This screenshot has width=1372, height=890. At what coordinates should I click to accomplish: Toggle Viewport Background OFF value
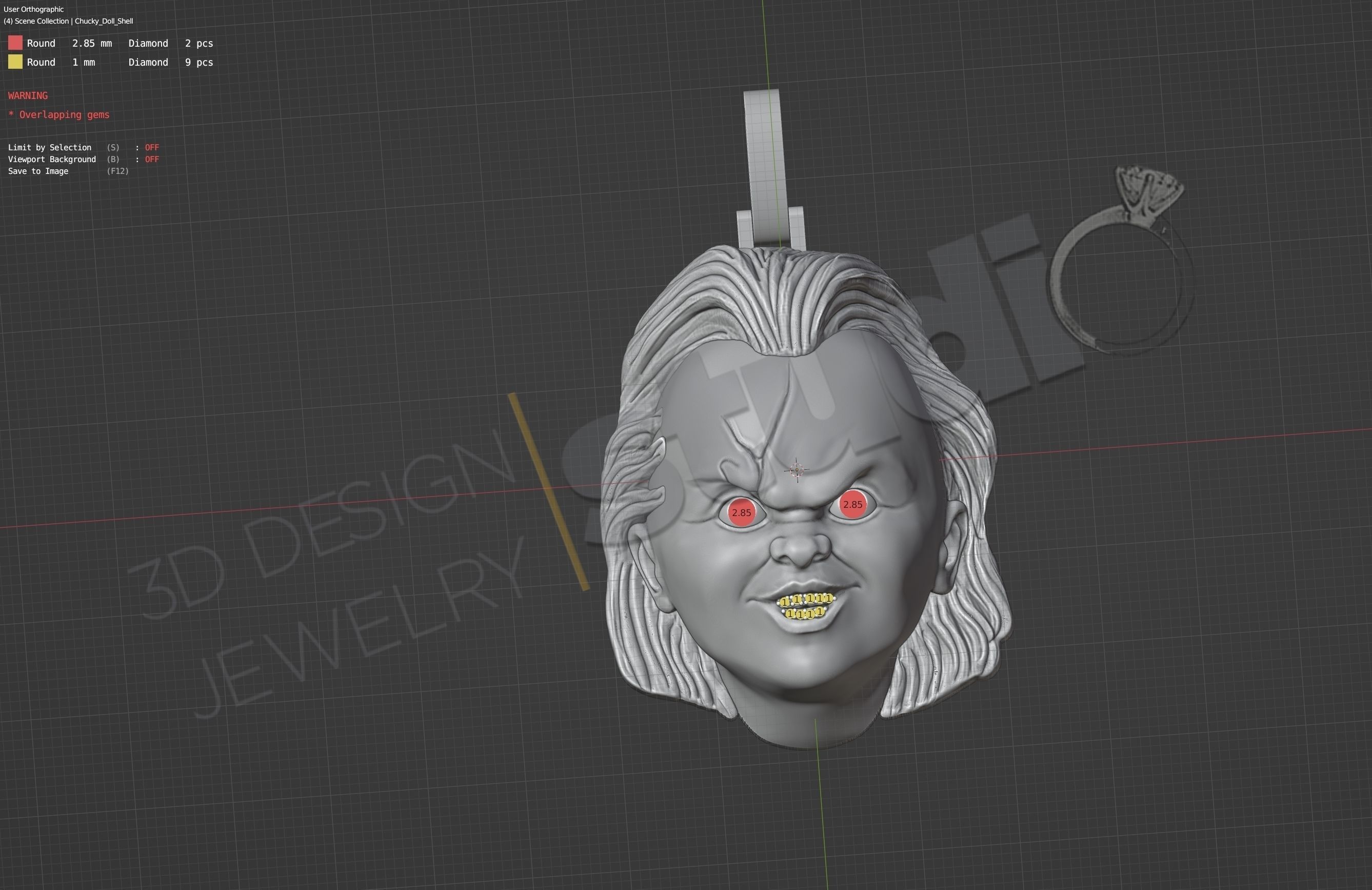152,159
